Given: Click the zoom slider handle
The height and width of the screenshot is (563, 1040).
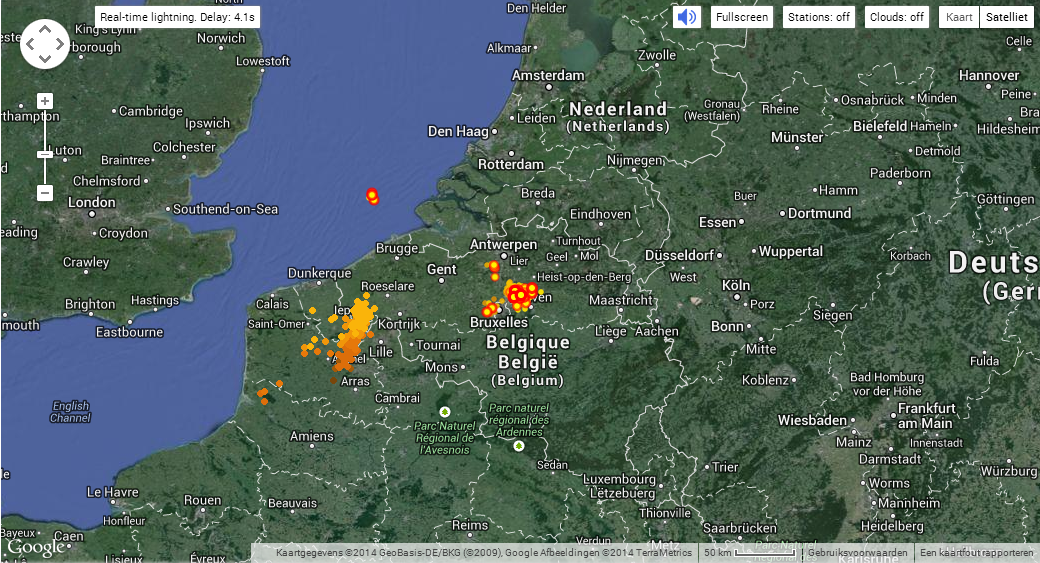Looking at the screenshot, I should (x=44, y=155).
